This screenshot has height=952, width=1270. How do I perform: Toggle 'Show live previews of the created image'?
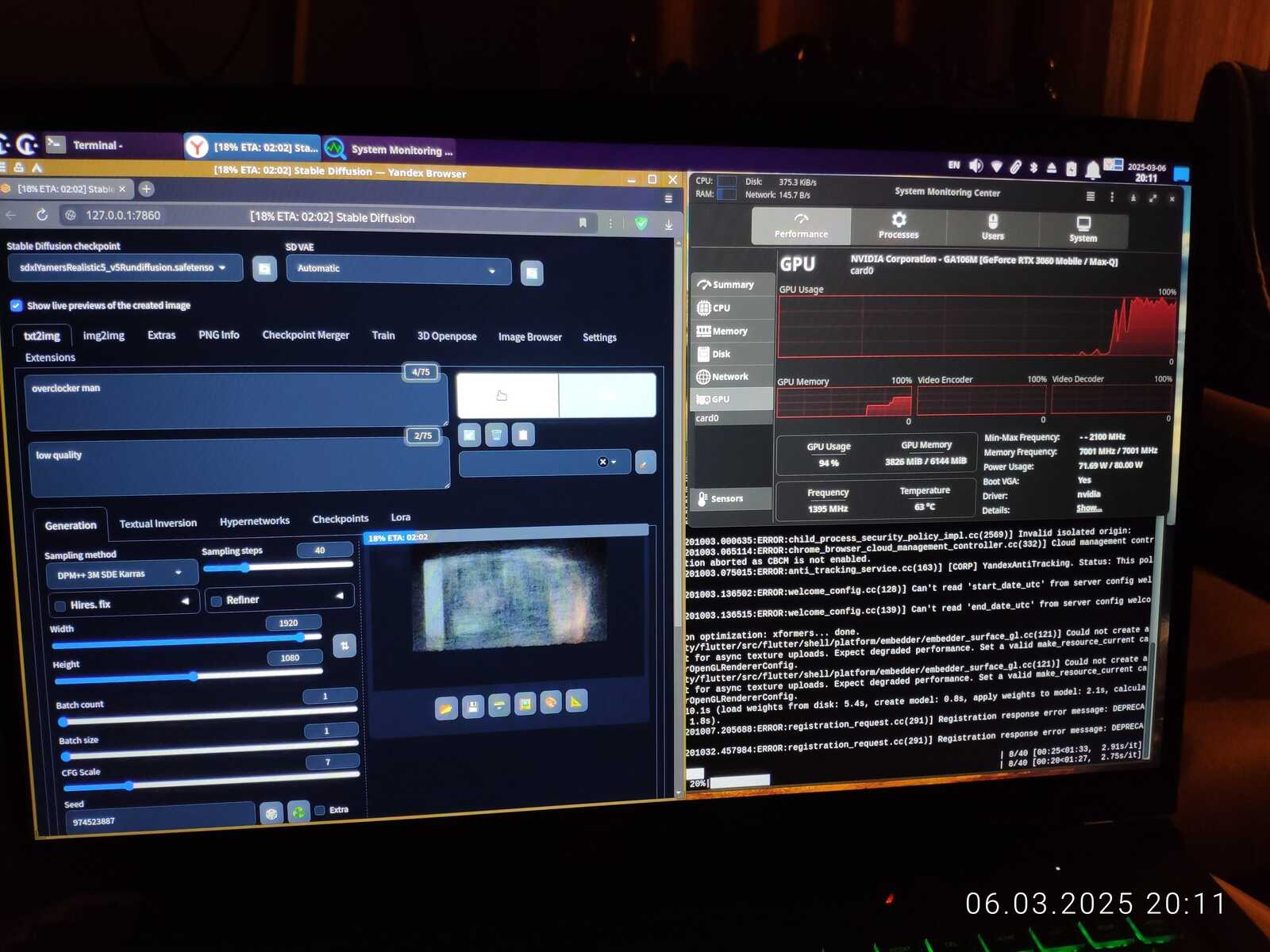(x=16, y=305)
